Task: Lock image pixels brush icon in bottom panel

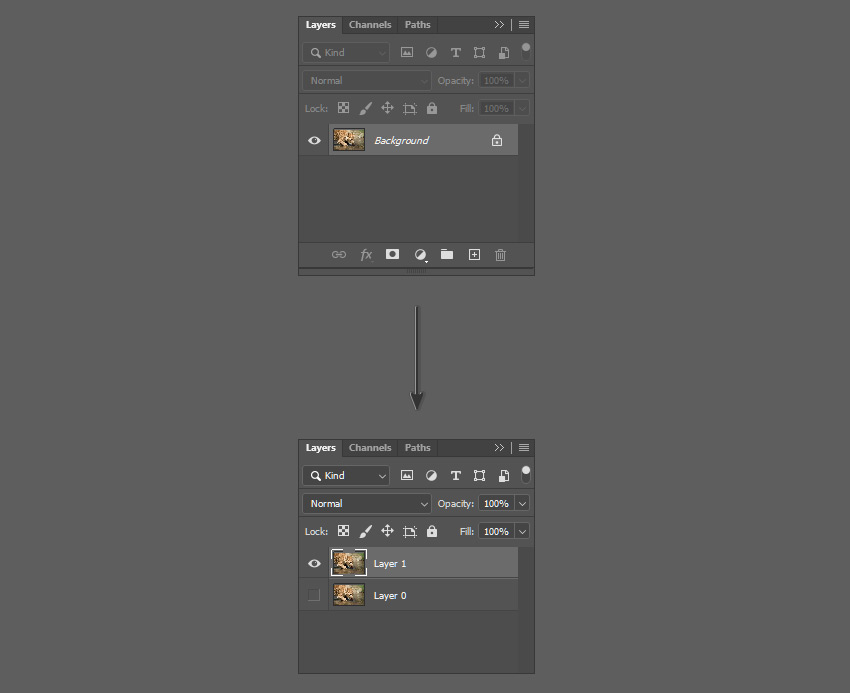Action: pos(366,531)
